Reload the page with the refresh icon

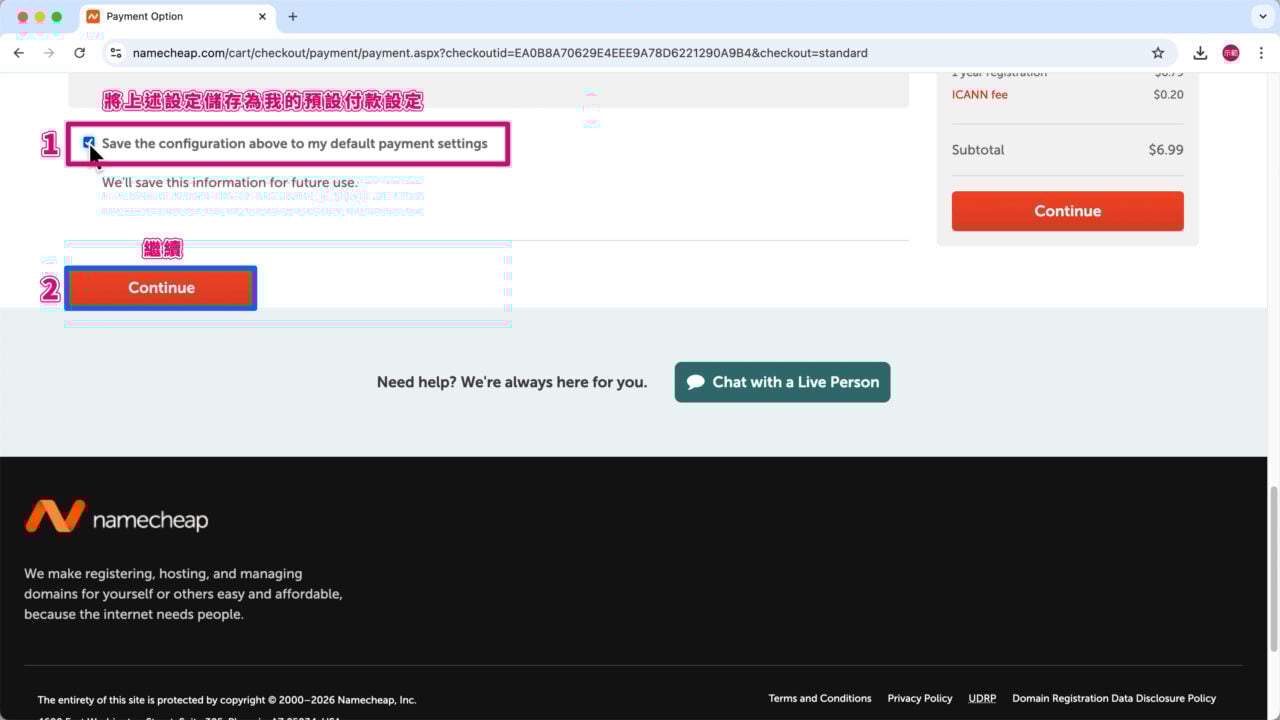80,53
